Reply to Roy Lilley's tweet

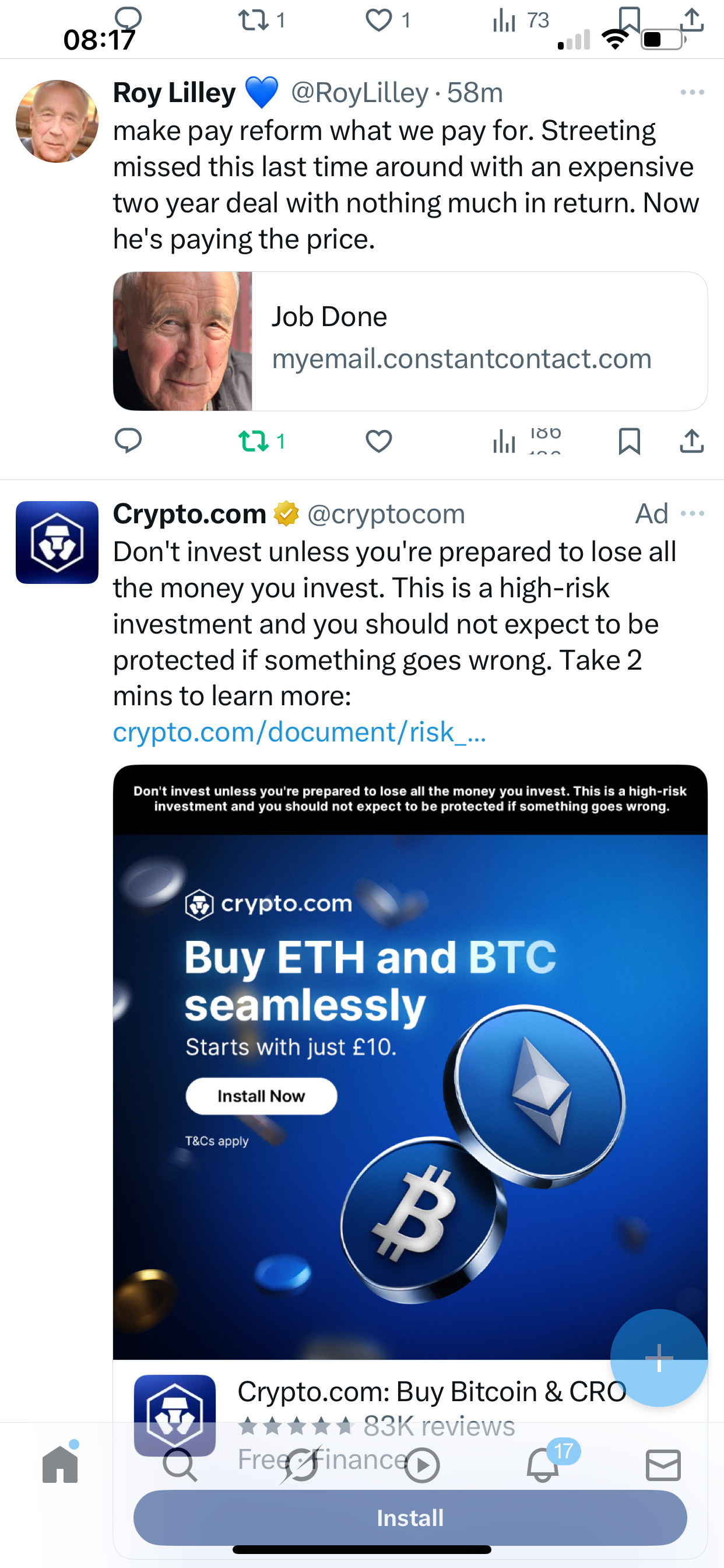click(128, 440)
